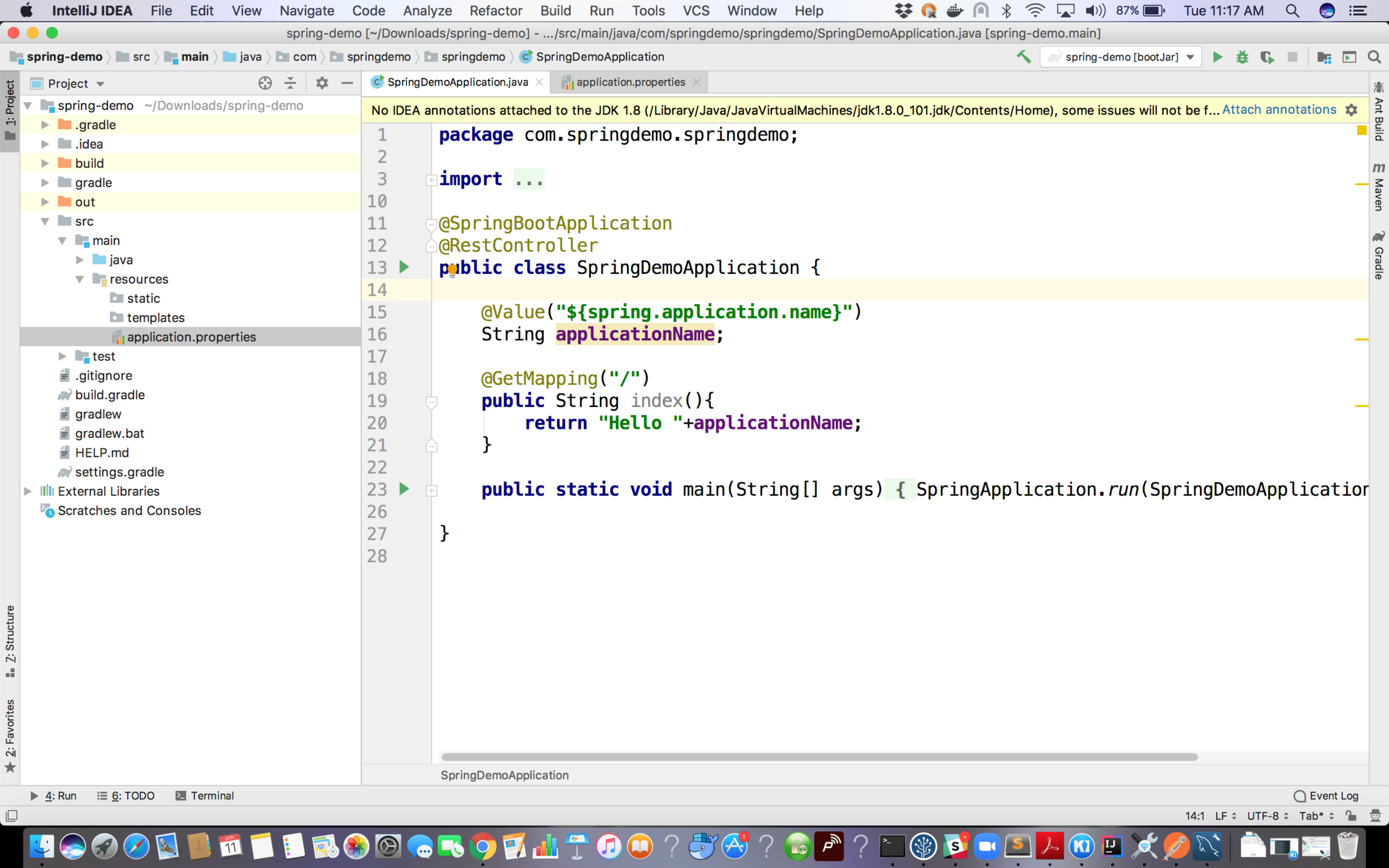Open Project panel gear settings
Screen dimensions: 1389x868
click(322, 83)
